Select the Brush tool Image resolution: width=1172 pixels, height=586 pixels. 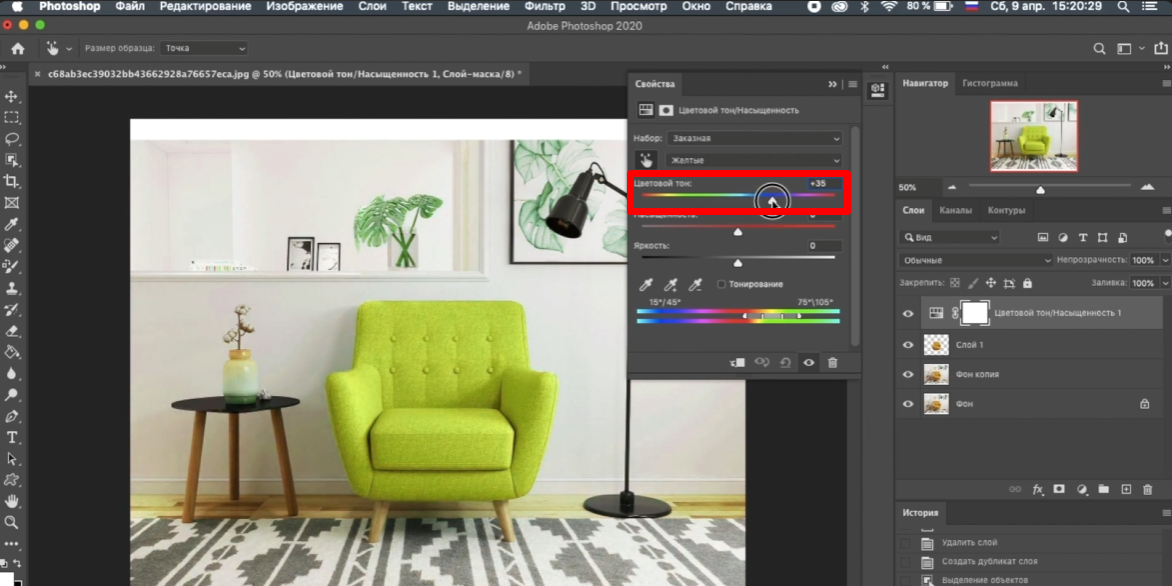pos(11,267)
